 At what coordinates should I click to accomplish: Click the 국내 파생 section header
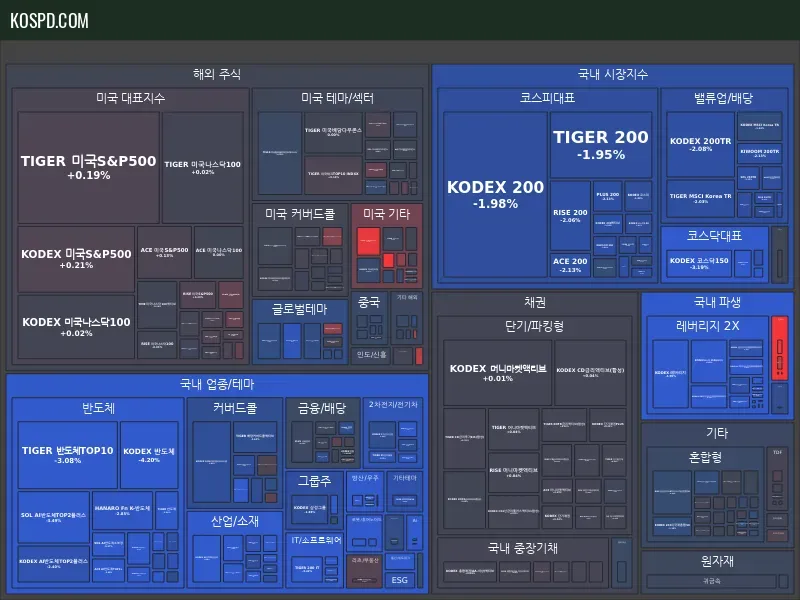(717, 302)
